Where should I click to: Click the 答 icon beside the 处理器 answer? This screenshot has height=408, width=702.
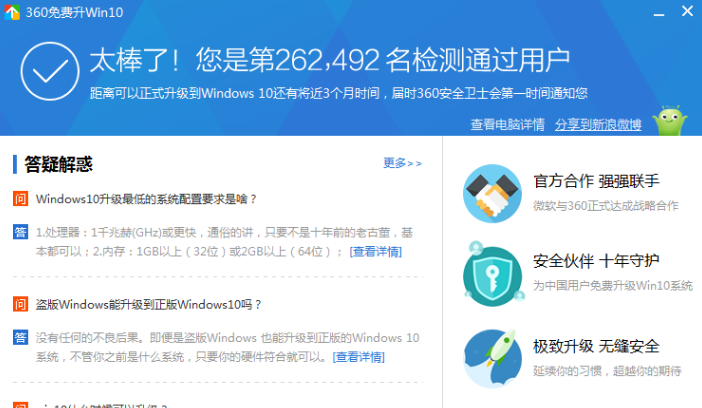[x=20, y=232]
